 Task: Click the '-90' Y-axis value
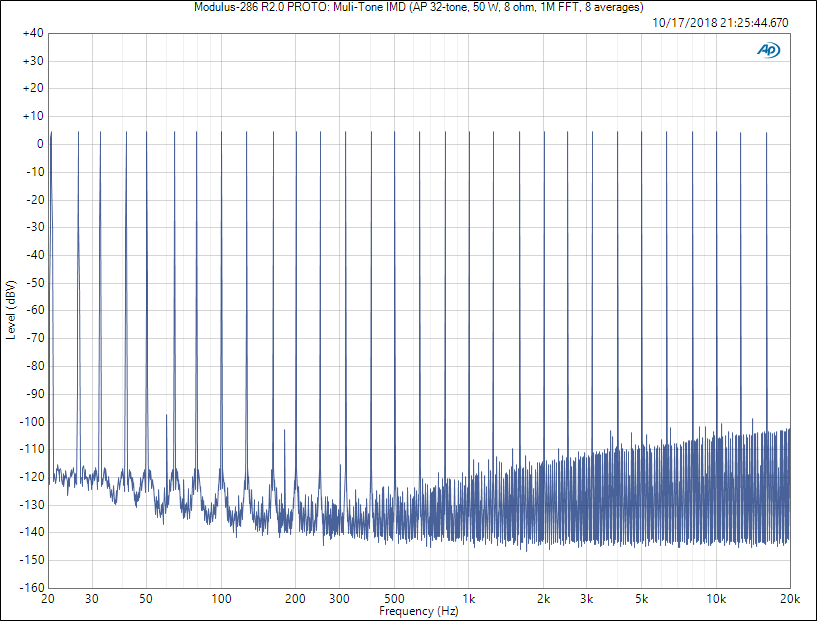pos(35,394)
